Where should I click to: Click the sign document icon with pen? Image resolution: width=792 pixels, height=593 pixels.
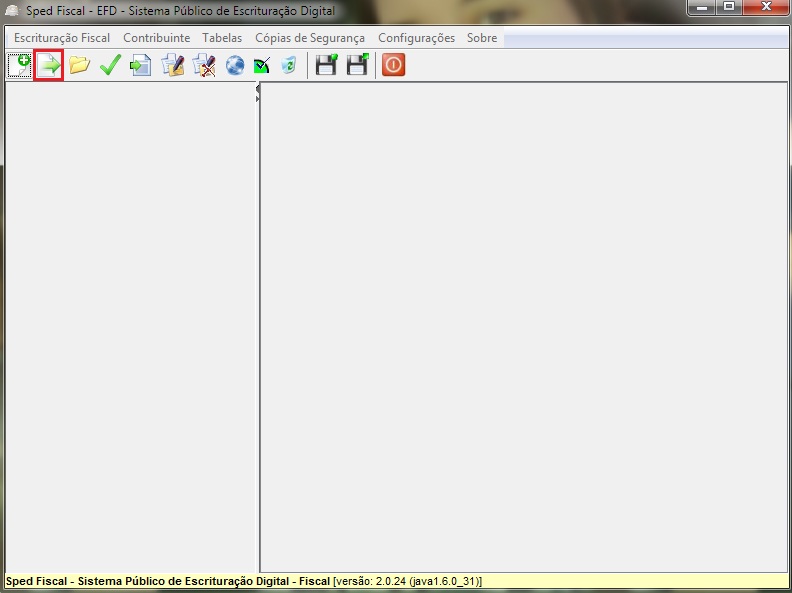point(173,66)
